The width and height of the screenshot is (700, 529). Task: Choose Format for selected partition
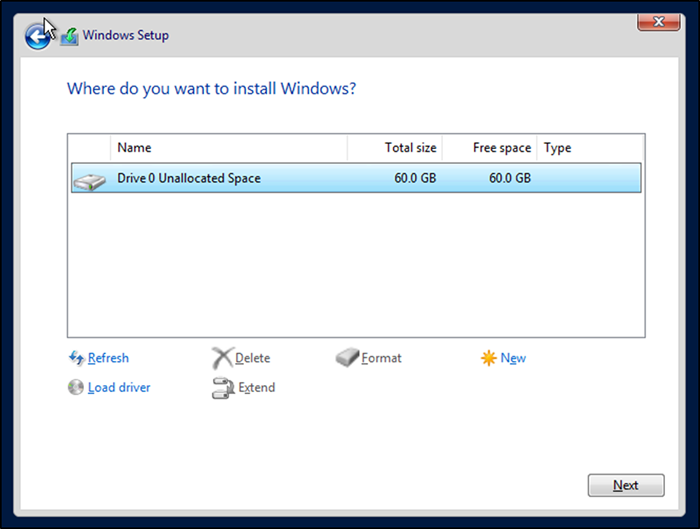381,358
